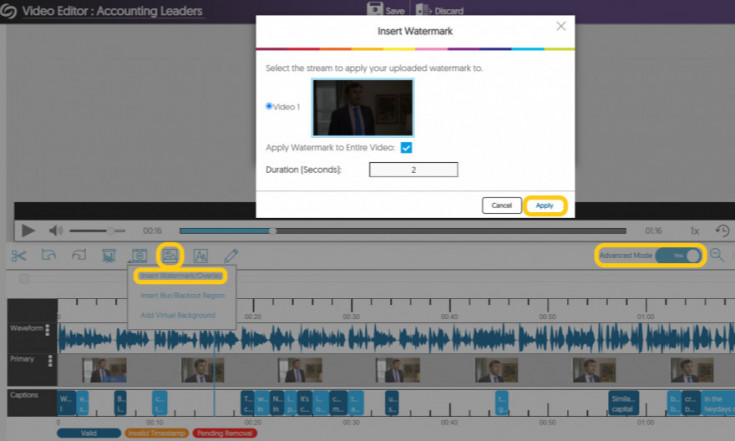Toggle Advanced Mode switch
This screenshot has height=441, width=735.
678,255
